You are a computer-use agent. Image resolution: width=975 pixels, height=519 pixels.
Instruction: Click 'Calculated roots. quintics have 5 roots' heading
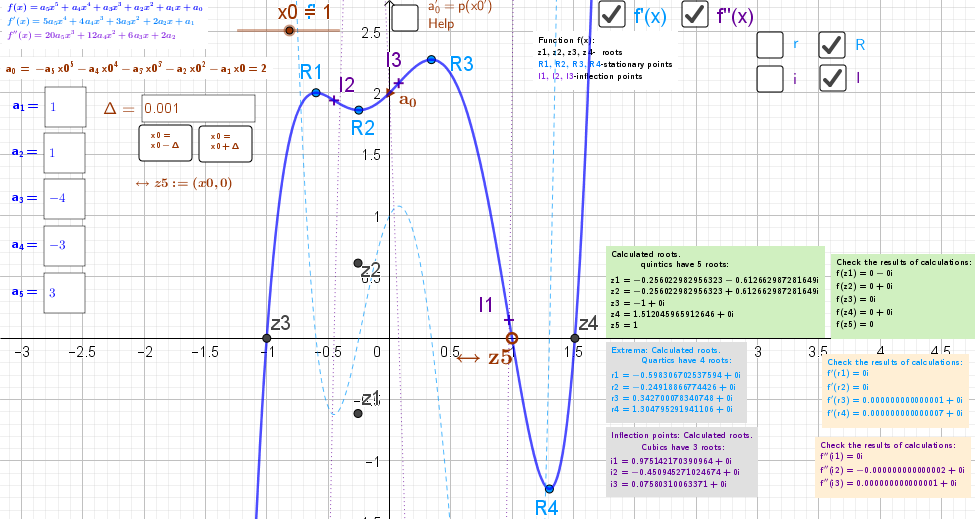(670, 259)
